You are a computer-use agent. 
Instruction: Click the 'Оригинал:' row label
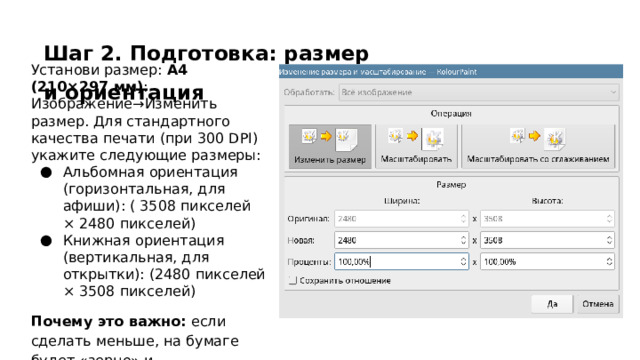(308, 219)
